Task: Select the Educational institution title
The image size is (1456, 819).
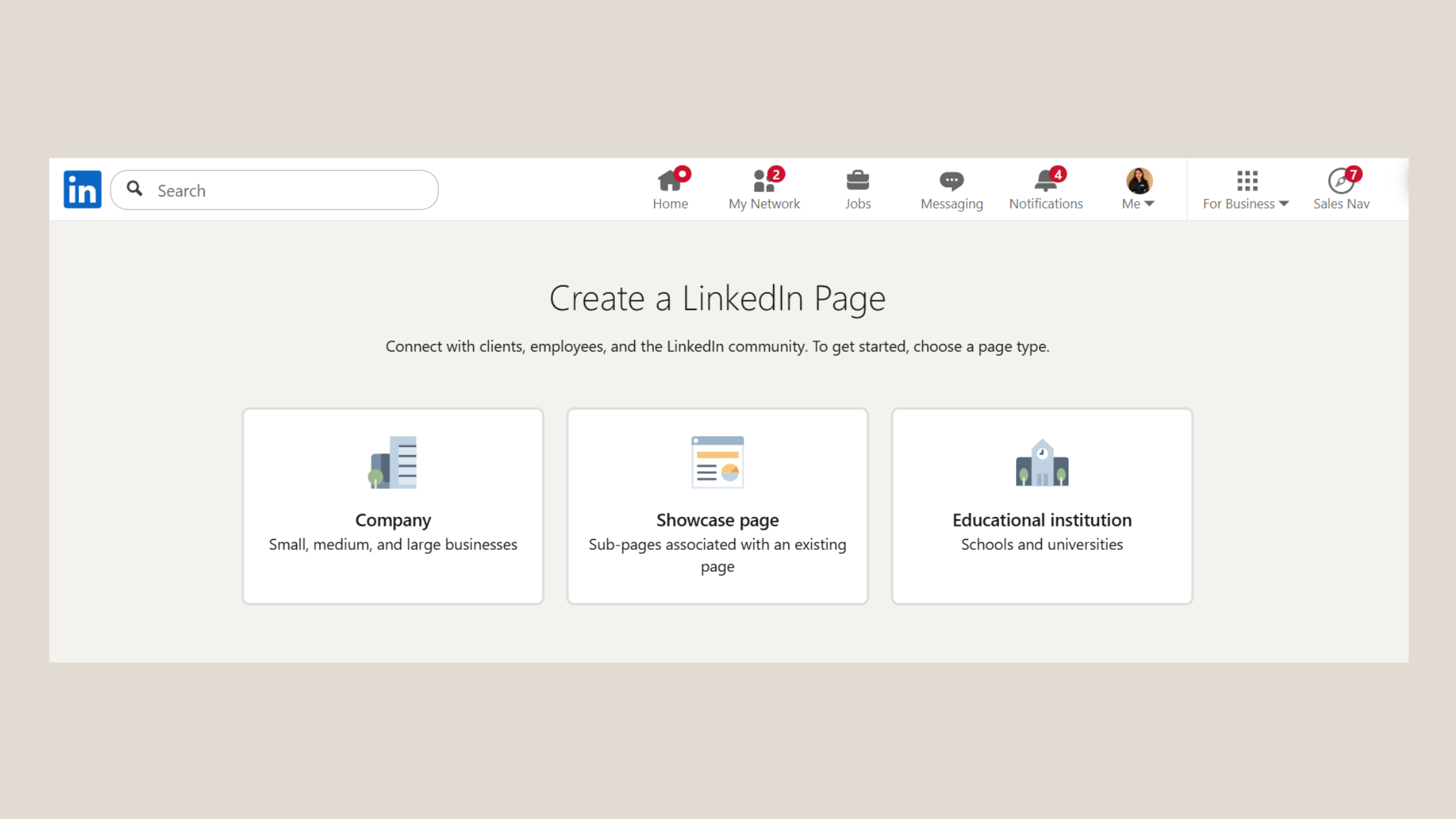Action: coord(1042,520)
